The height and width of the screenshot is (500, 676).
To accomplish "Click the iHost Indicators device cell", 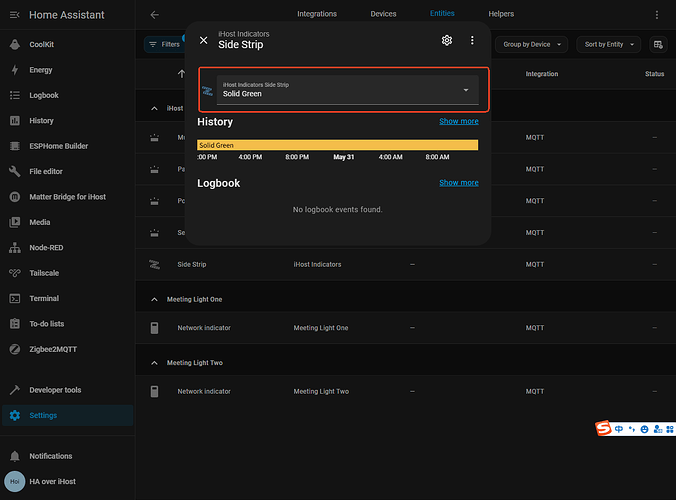I will tap(317, 264).
